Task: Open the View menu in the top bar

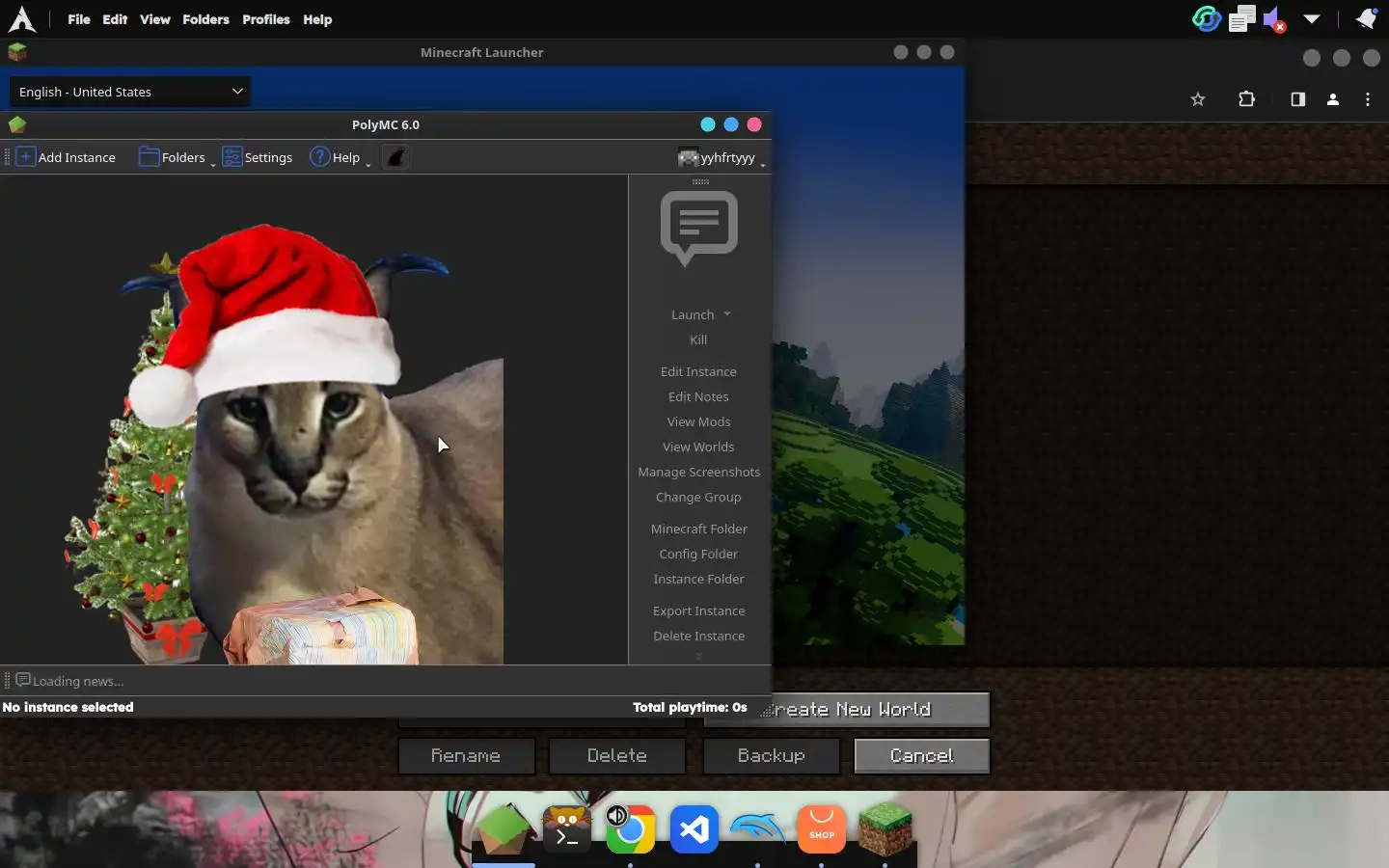Action: tap(154, 19)
